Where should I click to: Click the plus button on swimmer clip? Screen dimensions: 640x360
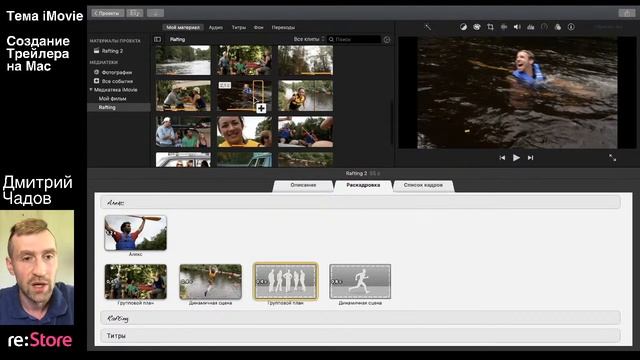click(261, 108)
